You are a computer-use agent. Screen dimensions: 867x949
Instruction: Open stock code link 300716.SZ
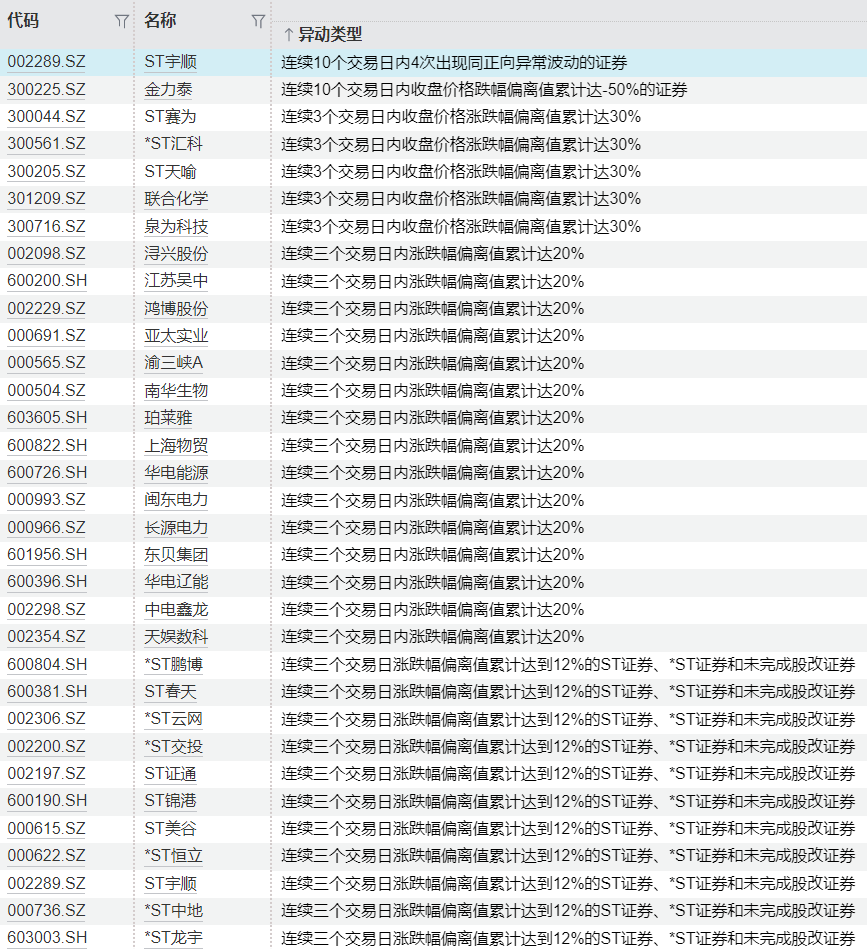(47, 226)
